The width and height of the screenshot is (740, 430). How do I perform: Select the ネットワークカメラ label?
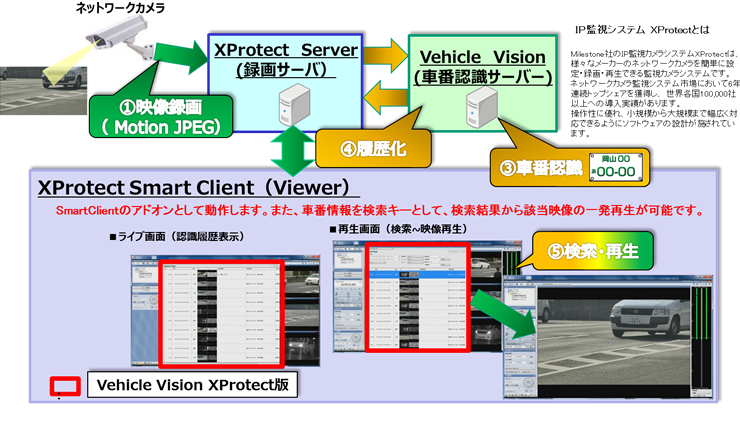point(120,8)
